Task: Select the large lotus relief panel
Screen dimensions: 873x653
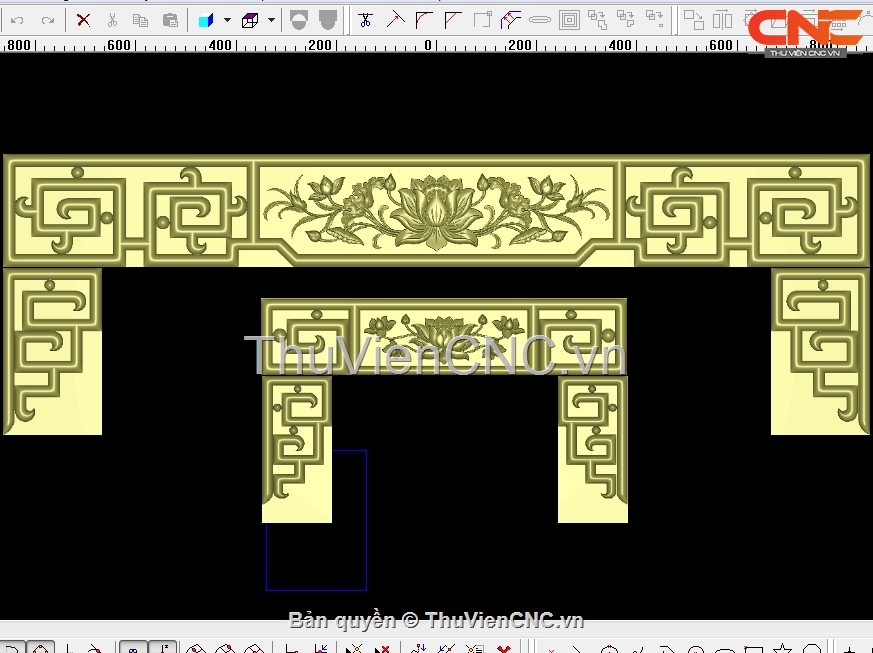Action: [x=435, y=210]
